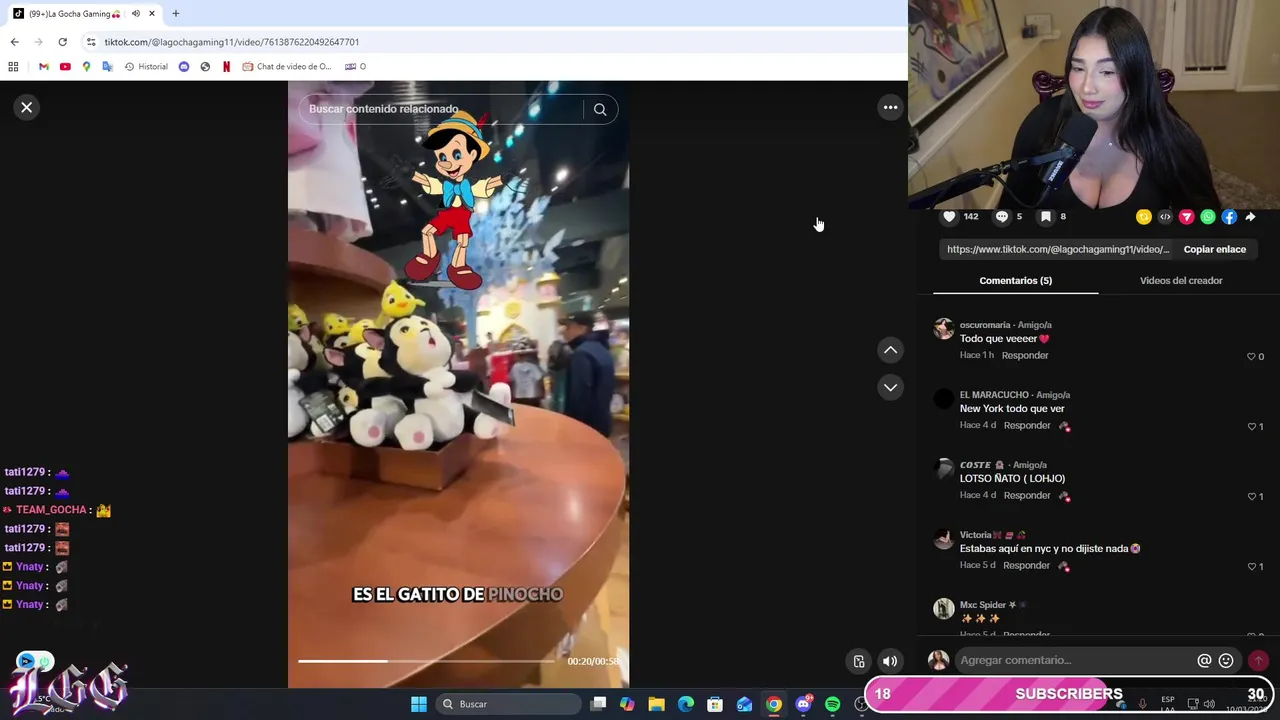Open oscuromaria's profile avatar

click(943, 329)
